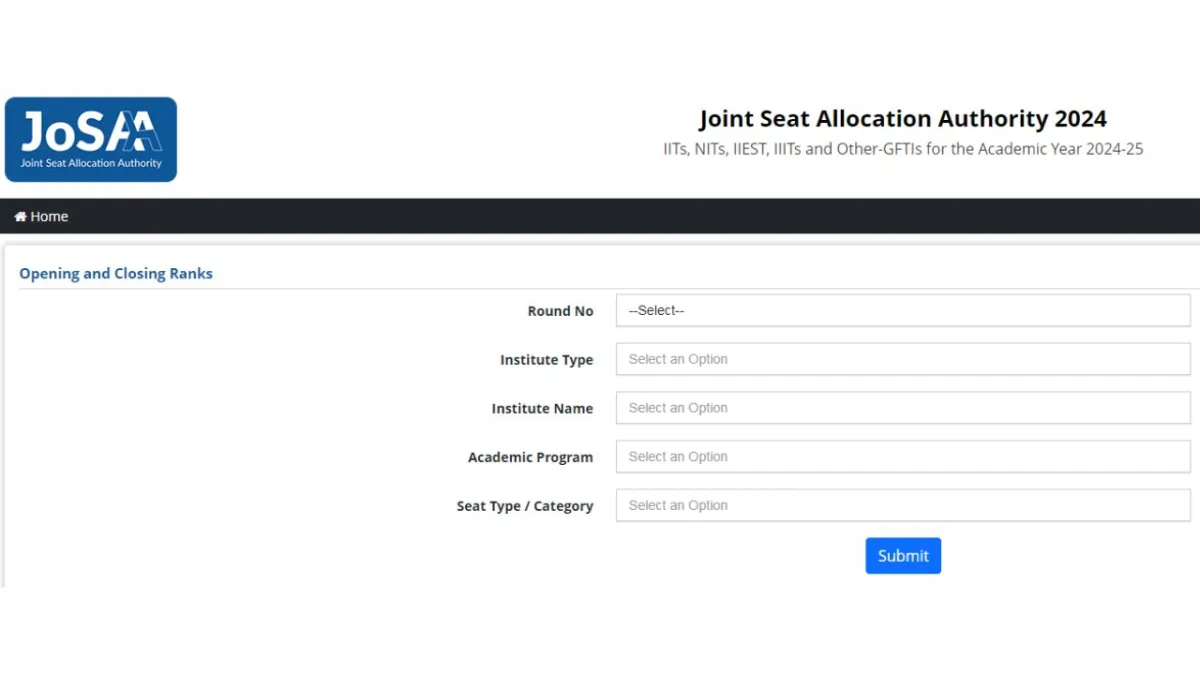Click the Opening and Closing Ranks heading

pyautogui.click(x=116, y=273)
